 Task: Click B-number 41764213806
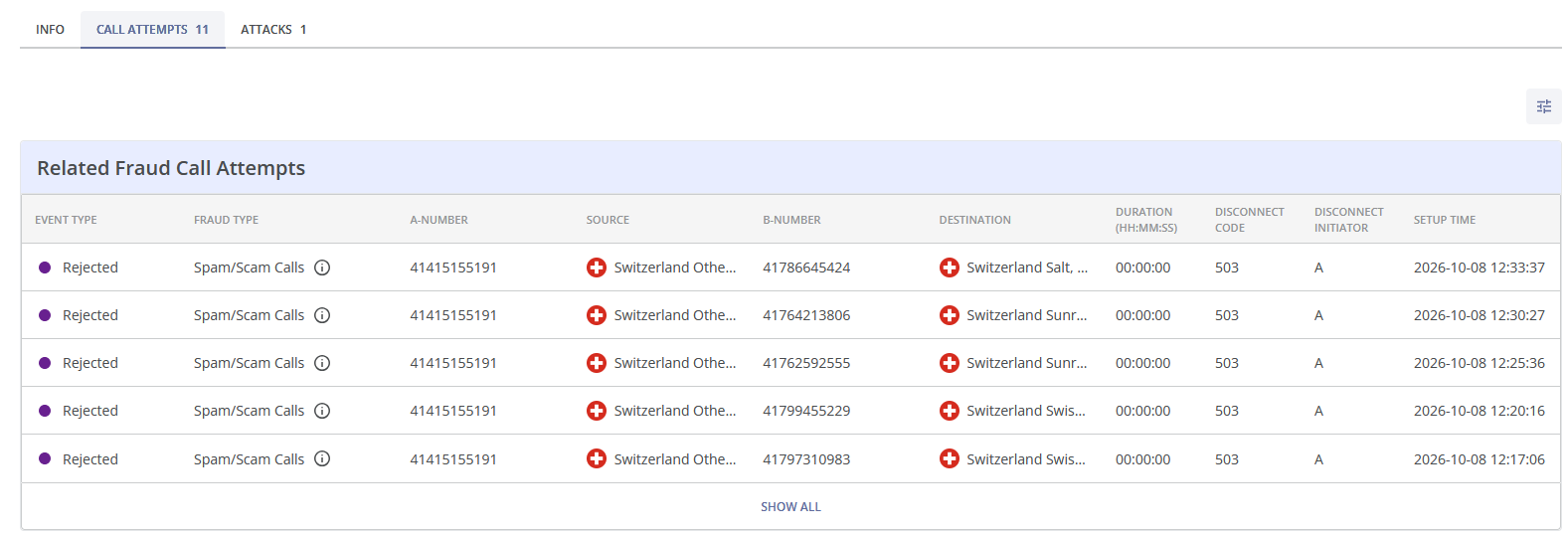point(806,315)
